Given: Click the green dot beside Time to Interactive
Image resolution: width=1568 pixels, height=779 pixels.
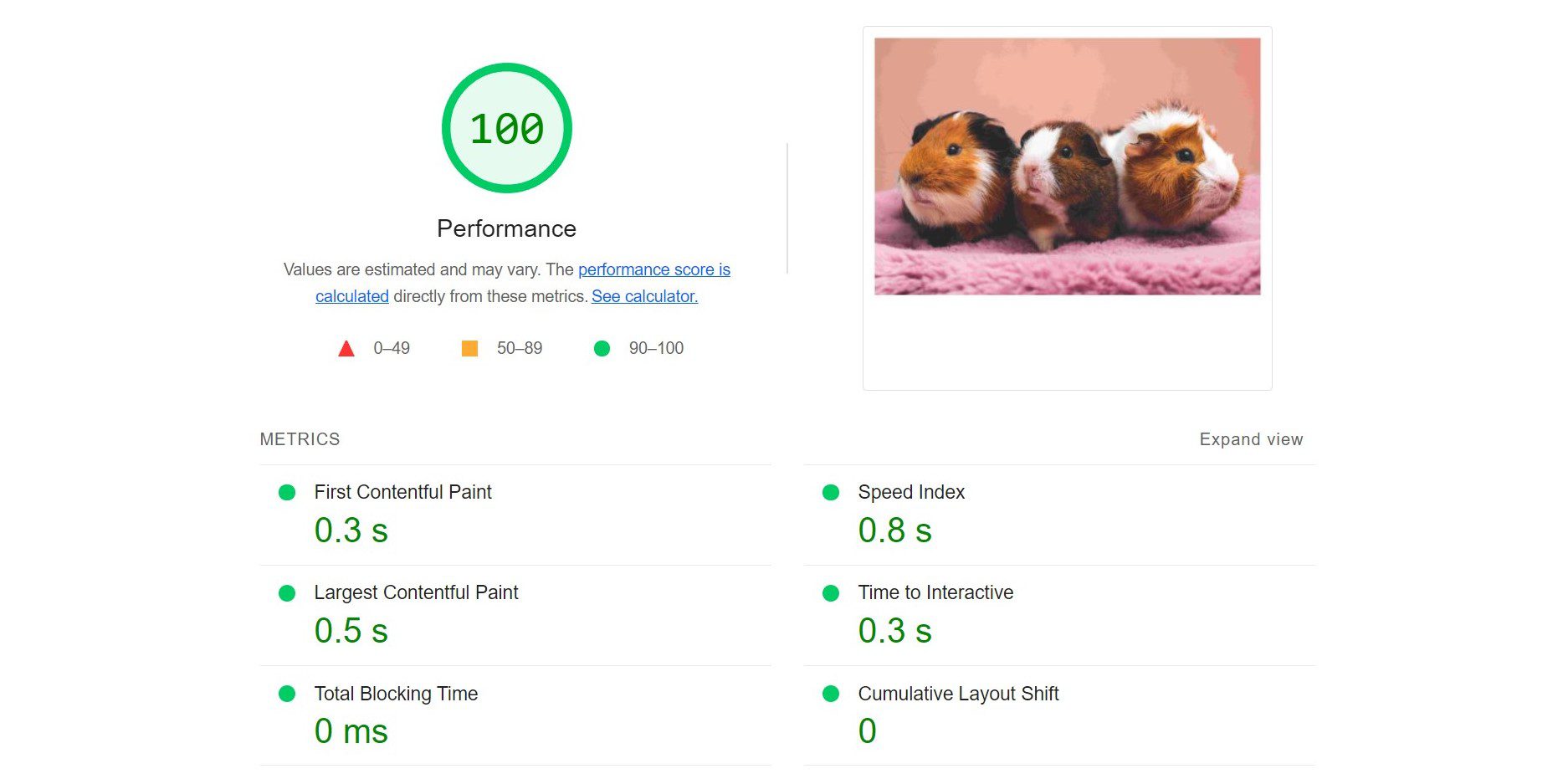Looking at the screenshot, I should tap(831, 593).
